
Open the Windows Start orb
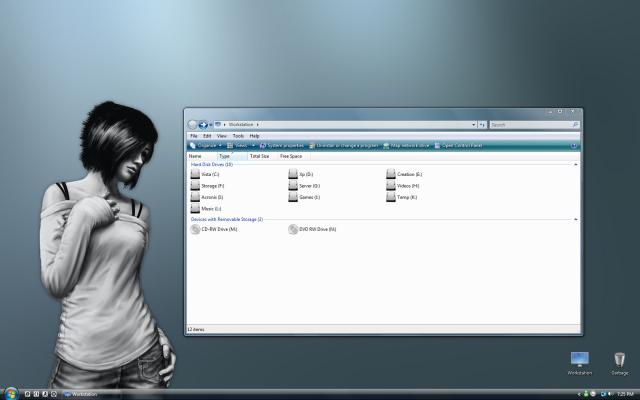(x=11, y=393)
